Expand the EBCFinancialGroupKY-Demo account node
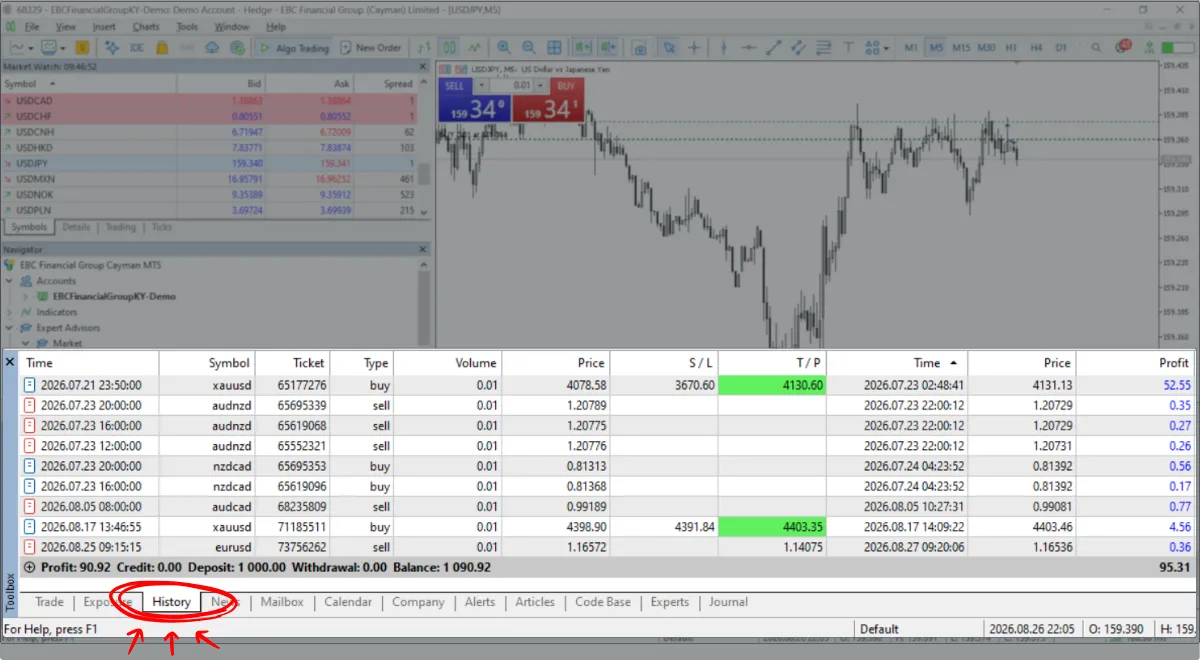 coord(26,296)
